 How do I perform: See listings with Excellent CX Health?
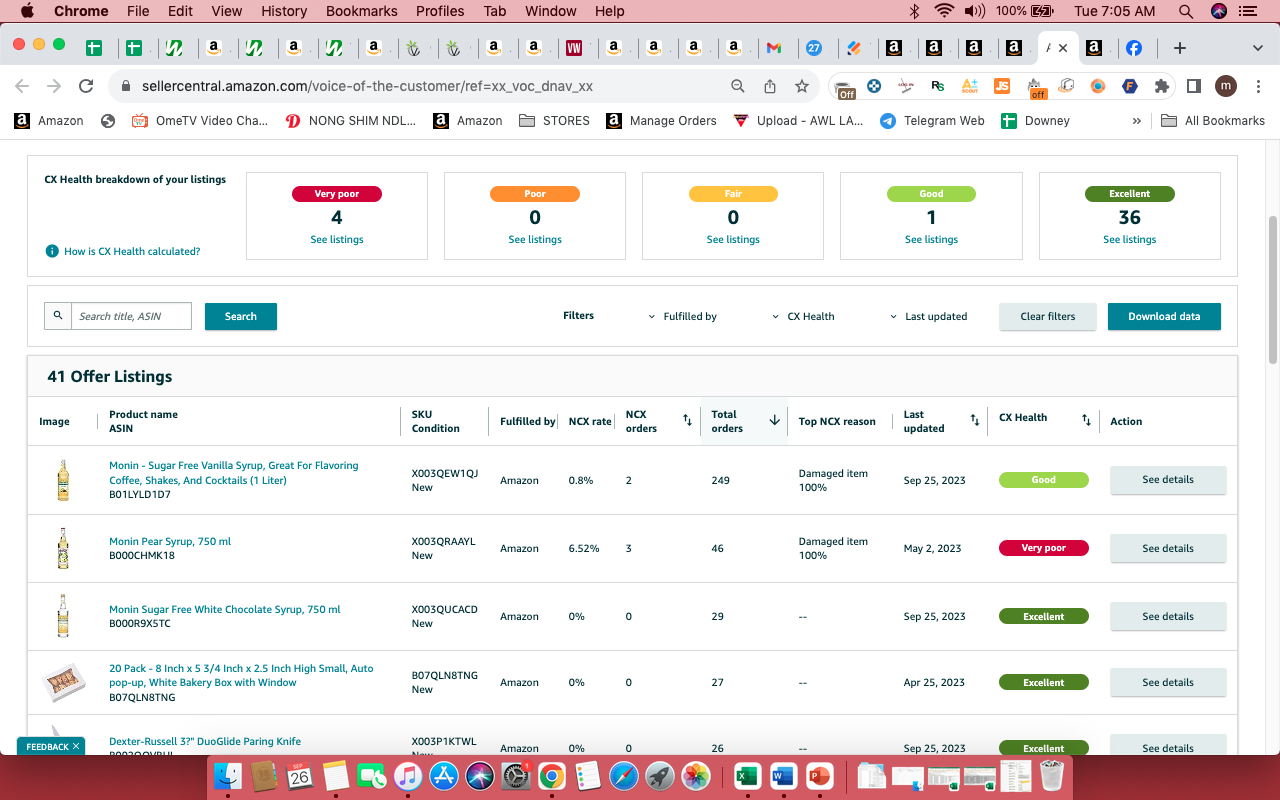click(x=1130, y=239)
